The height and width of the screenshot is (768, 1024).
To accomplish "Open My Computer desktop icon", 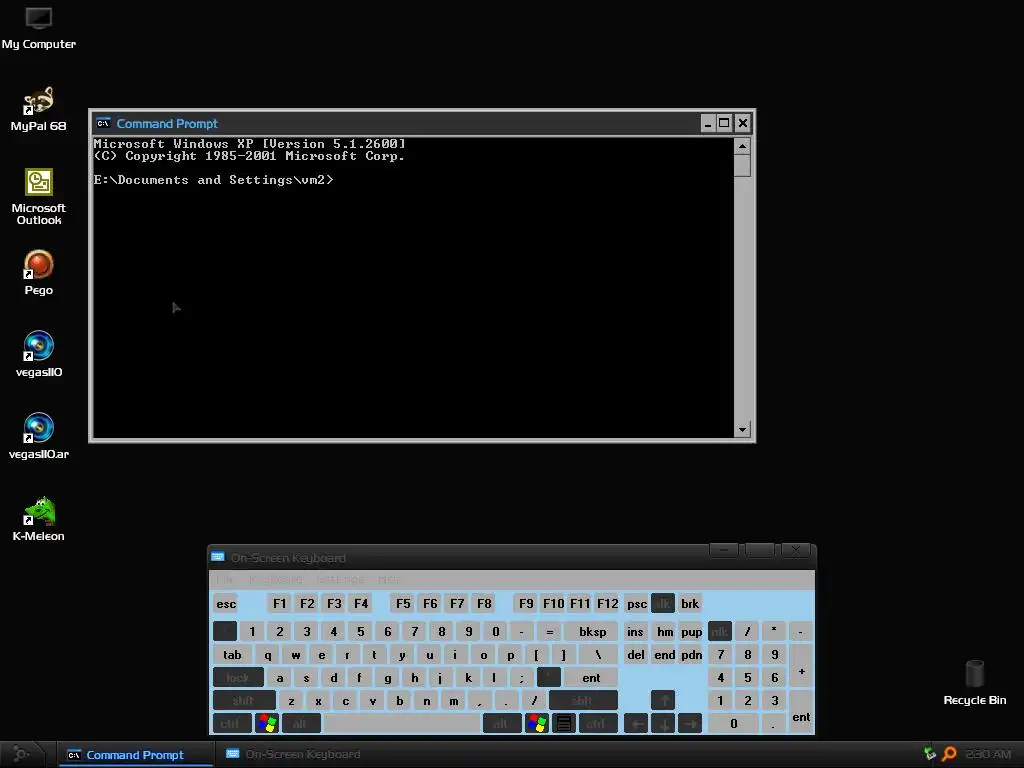I will (x=39, y=27).
